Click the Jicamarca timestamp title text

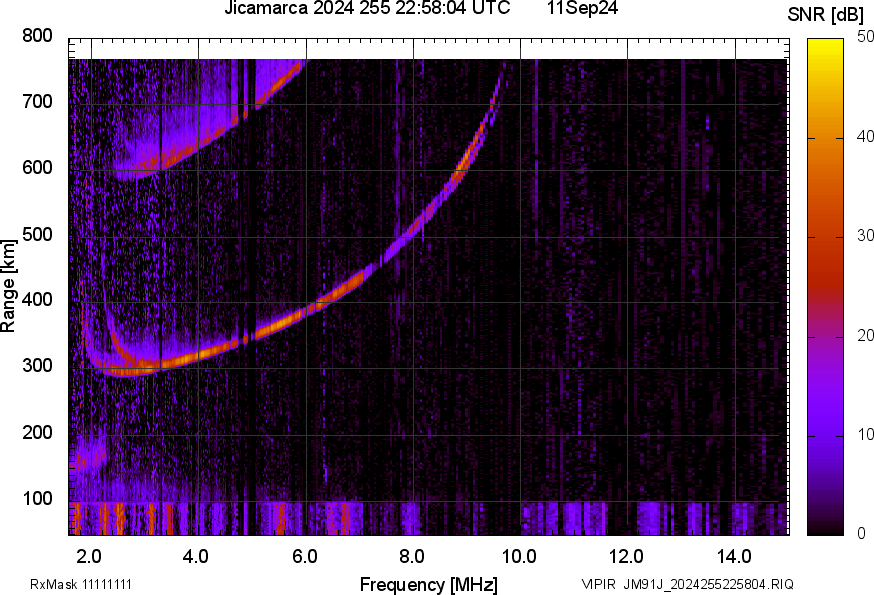[x=369, y=9]
